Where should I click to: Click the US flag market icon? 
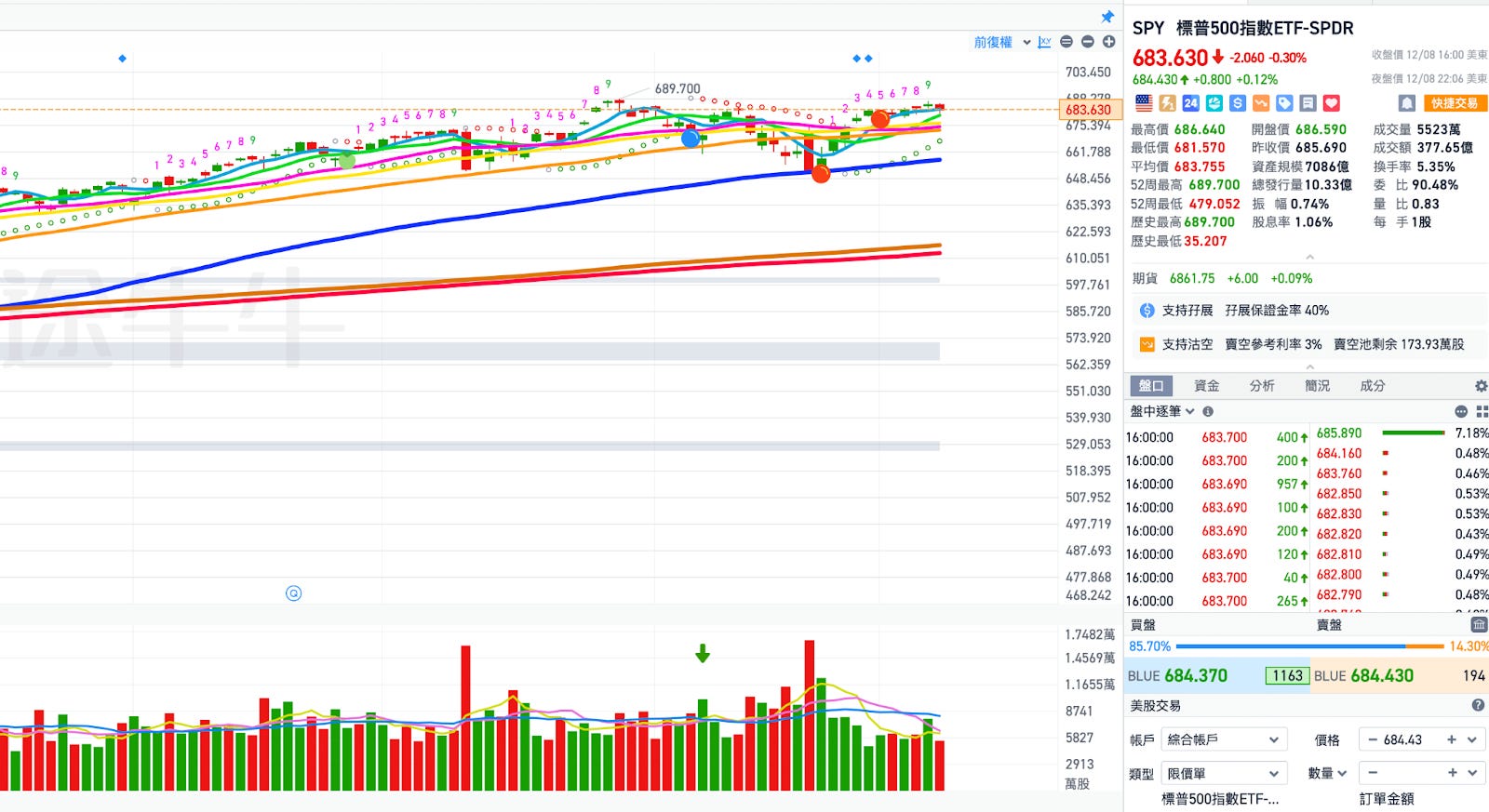point(1144,103)
